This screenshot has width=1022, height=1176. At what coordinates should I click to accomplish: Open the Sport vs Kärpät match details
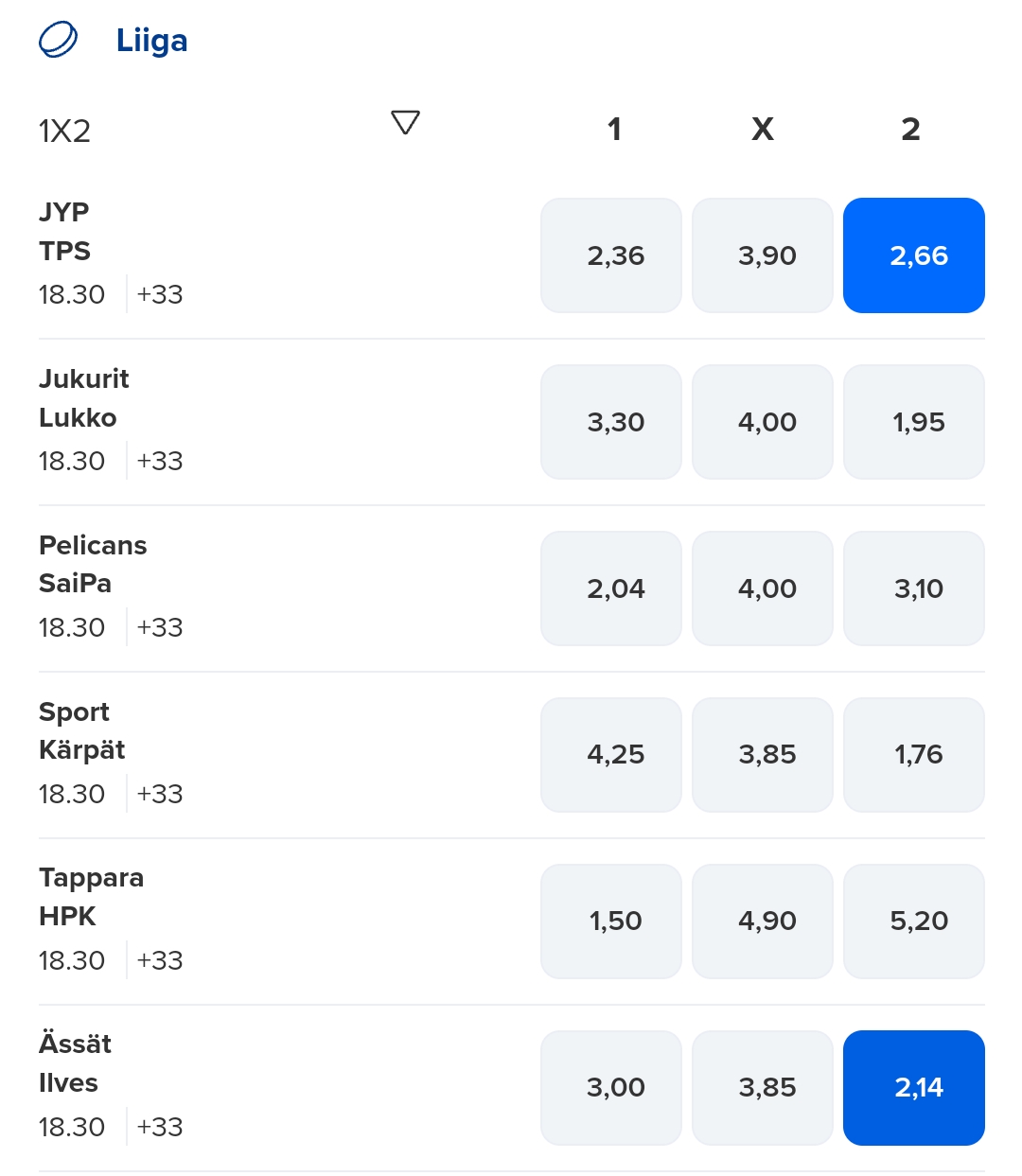(81, 730)
